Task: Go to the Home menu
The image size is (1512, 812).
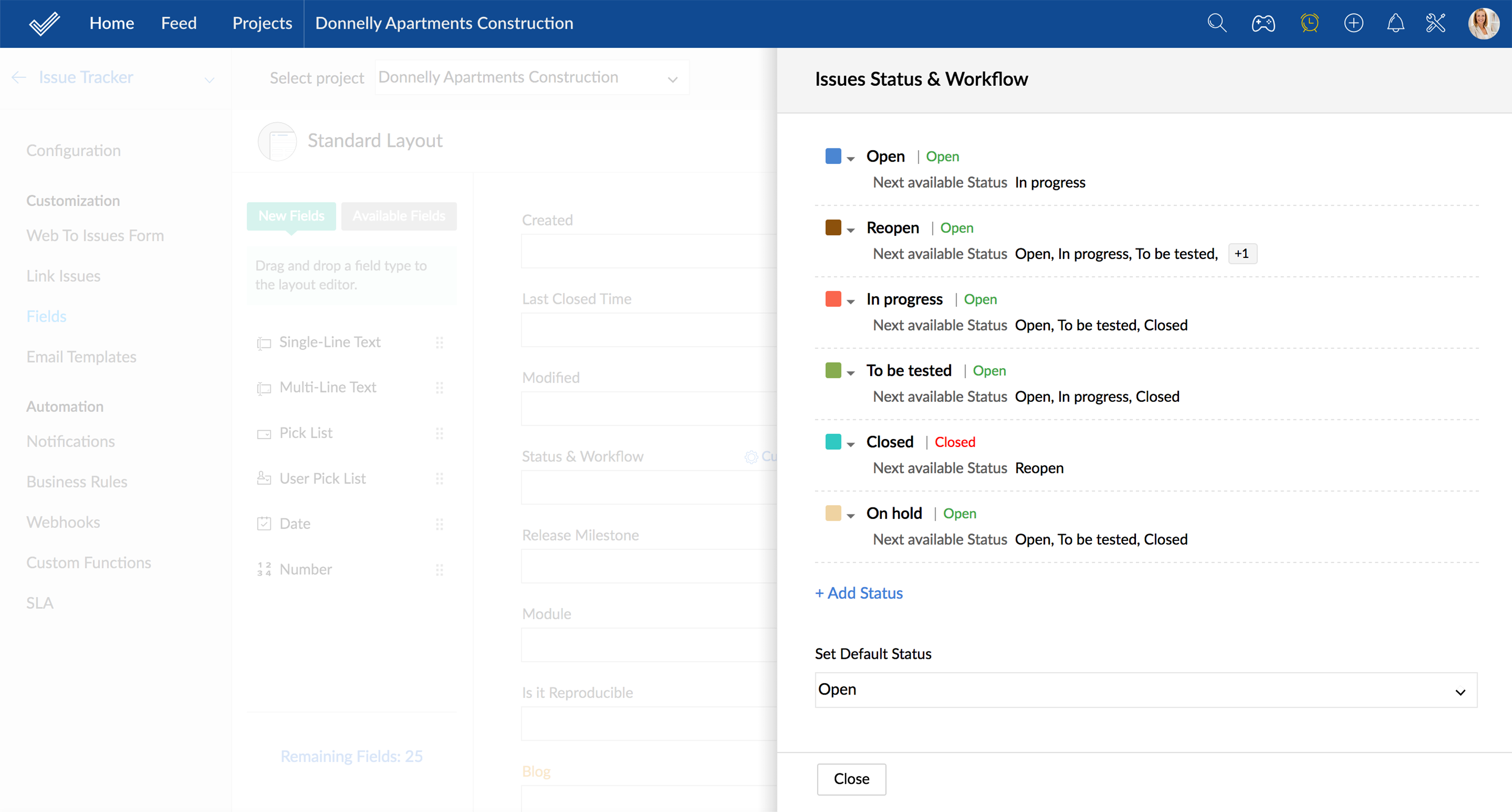Action: pyautogui.click(x=112, y=23)
